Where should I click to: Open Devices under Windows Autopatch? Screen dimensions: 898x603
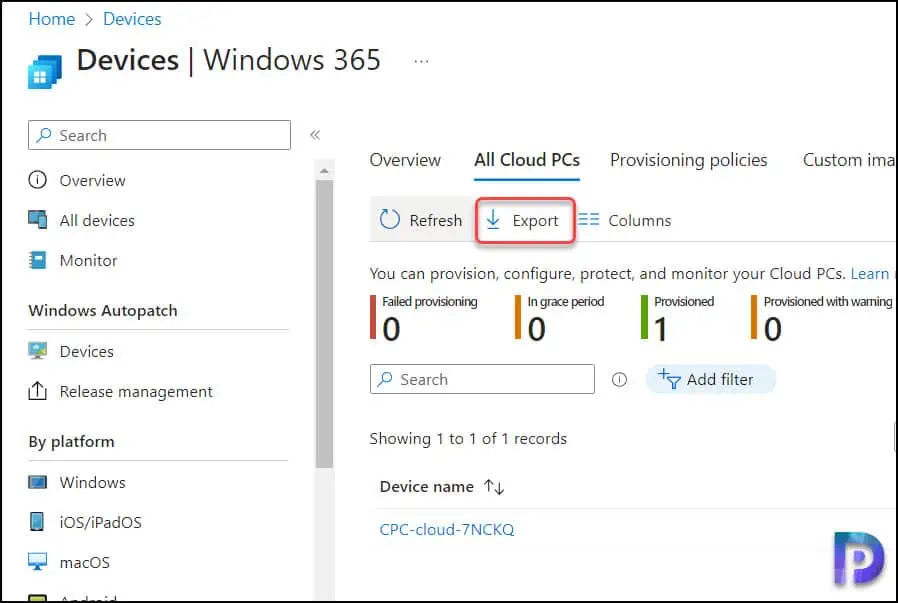(86, 351)
